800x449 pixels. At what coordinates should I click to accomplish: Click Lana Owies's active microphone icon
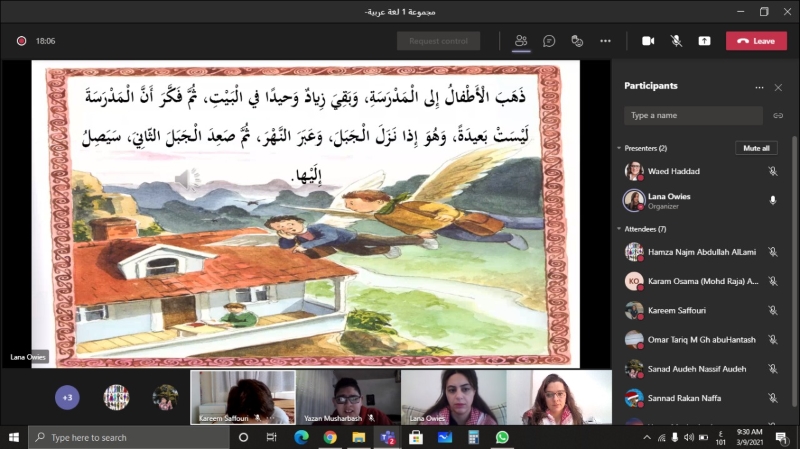[772, 200]
